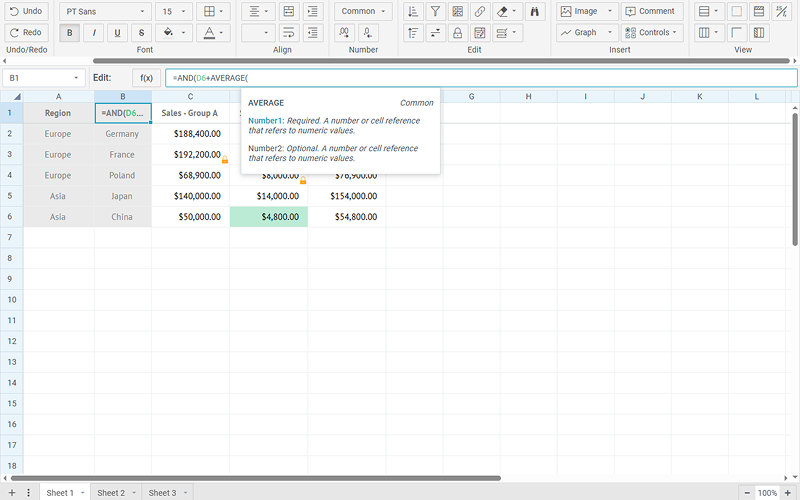Image resolution: width=800 pixels, height=500 pixels.
Task: Toggle the show formulas icon
Action: click(781, 11)
